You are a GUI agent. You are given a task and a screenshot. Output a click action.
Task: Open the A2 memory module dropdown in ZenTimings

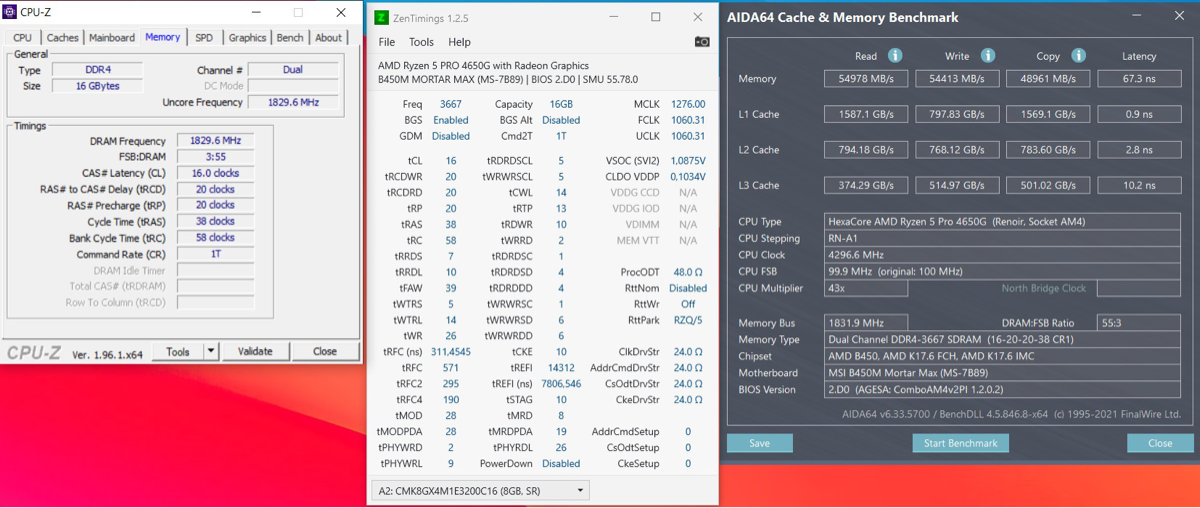(x=481, y=491)
